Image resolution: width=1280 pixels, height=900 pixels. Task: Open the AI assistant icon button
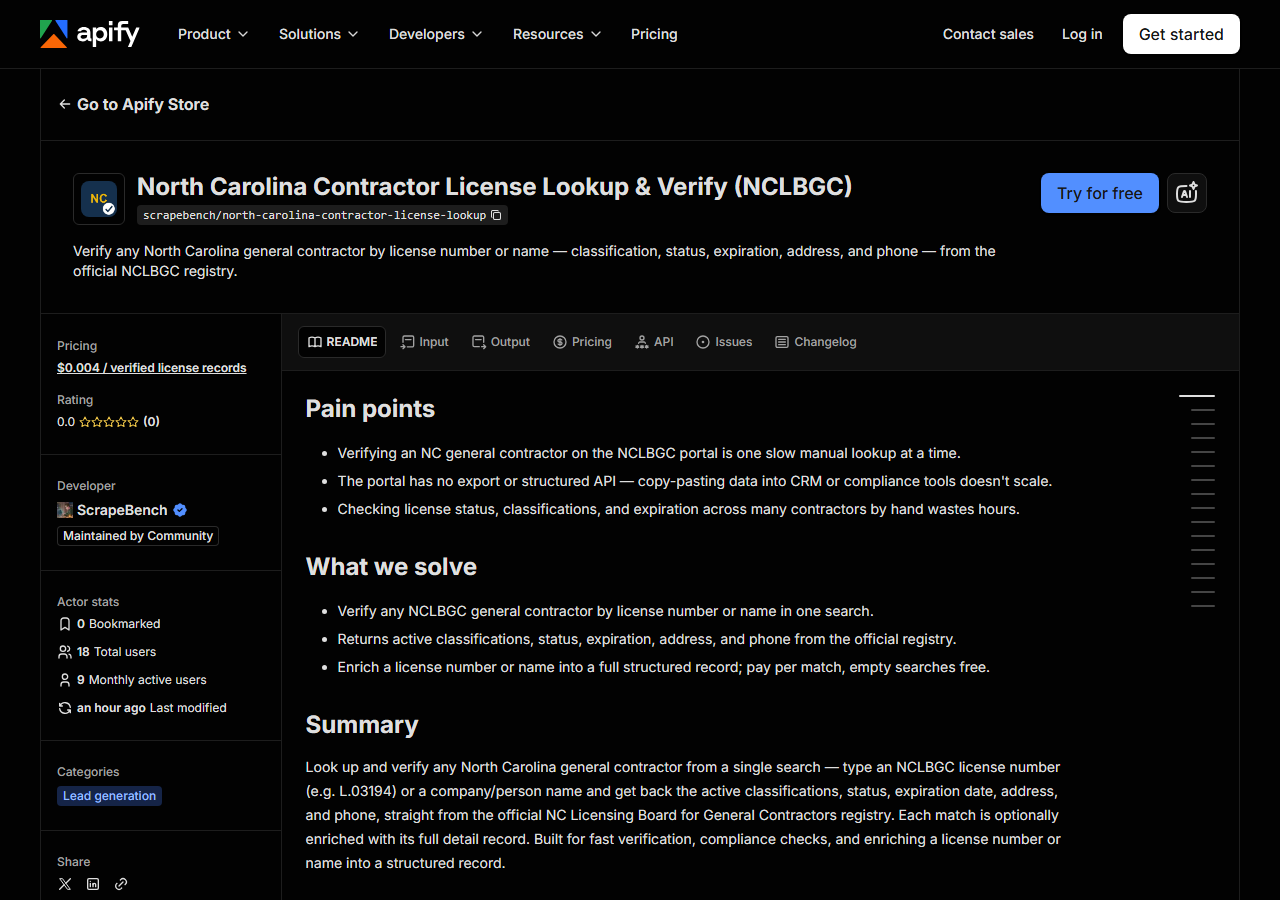click(x=1187, y=193)
